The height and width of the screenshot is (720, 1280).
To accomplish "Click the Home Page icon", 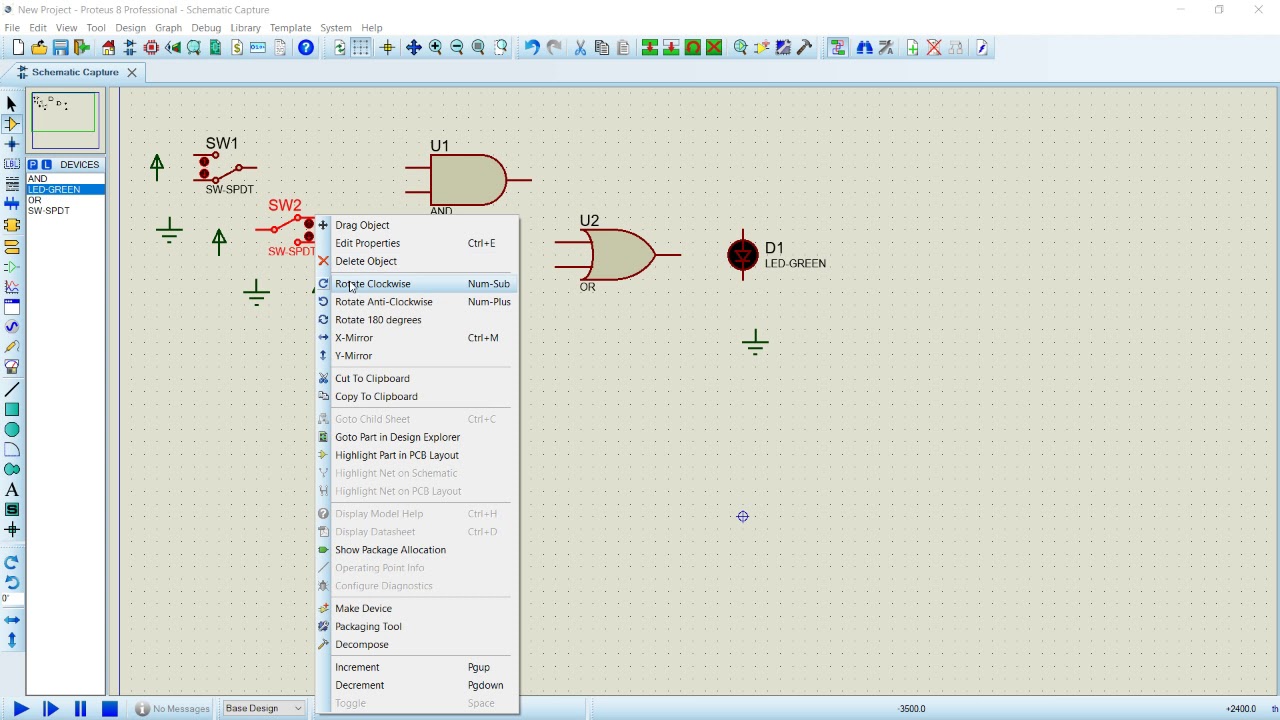I will tap(108, 48).
